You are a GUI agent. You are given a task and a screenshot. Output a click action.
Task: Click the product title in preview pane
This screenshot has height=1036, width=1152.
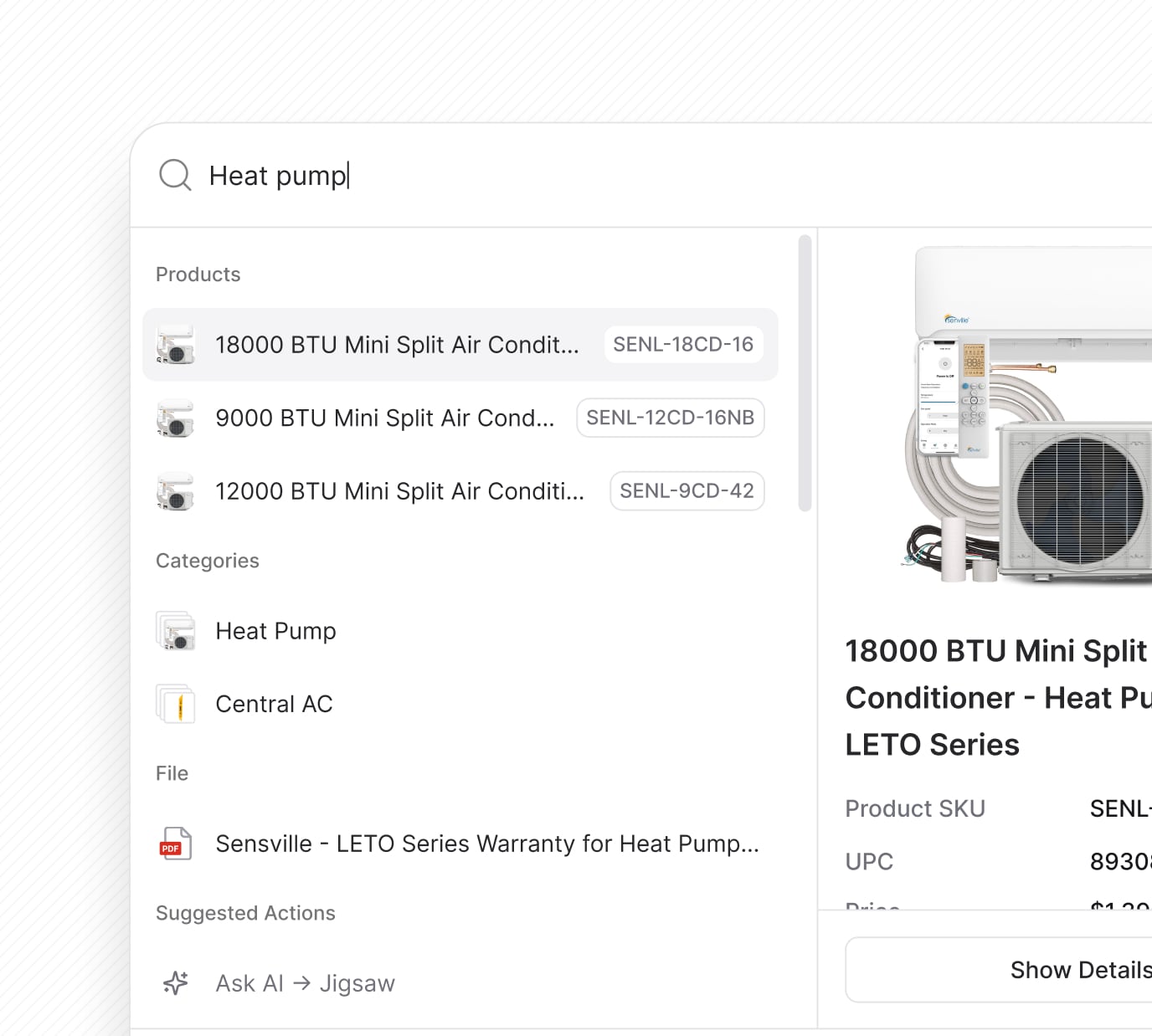998,698
